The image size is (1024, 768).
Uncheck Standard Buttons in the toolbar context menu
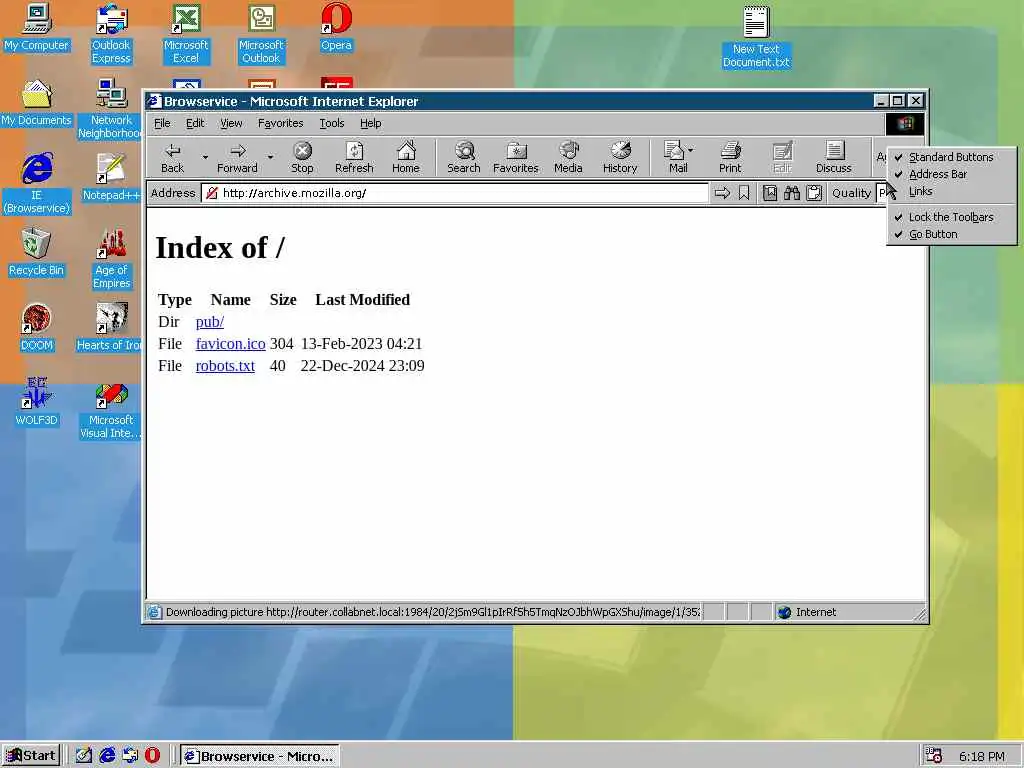pyautogui.click(x=951, y=157)
